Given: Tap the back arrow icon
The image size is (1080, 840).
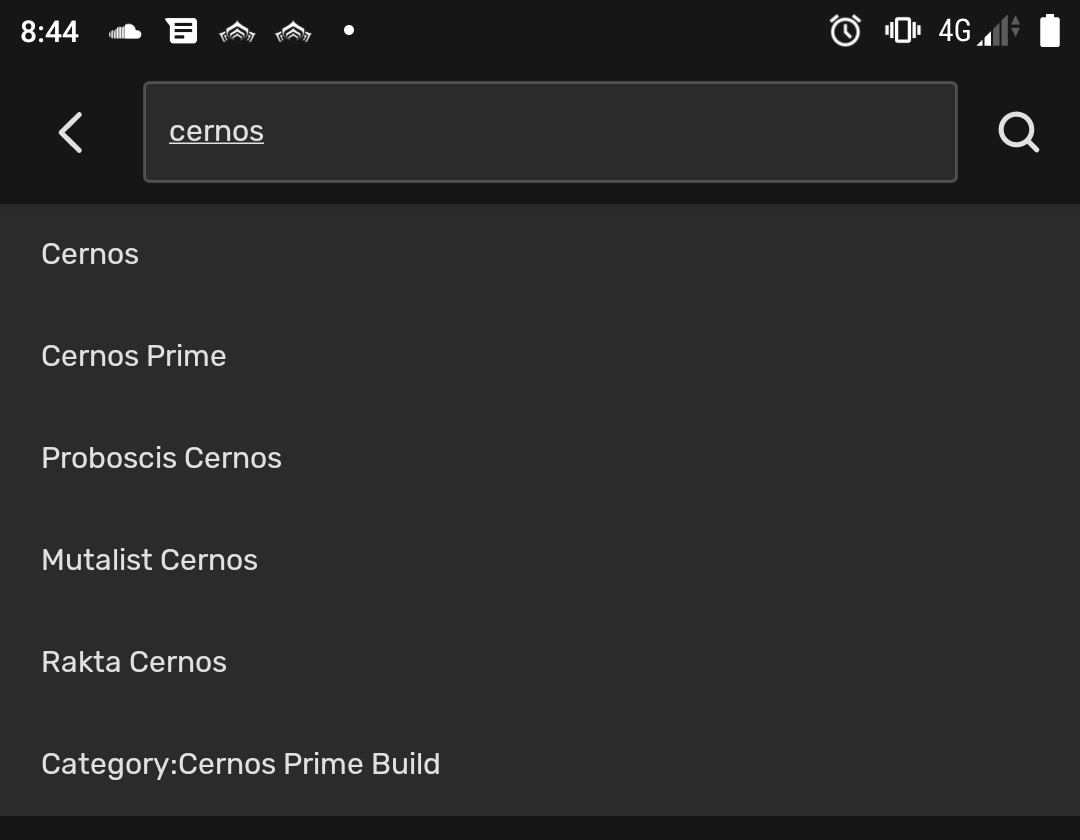Looking at the screenshot, I should pyautogui.click(x=70, y=132).
